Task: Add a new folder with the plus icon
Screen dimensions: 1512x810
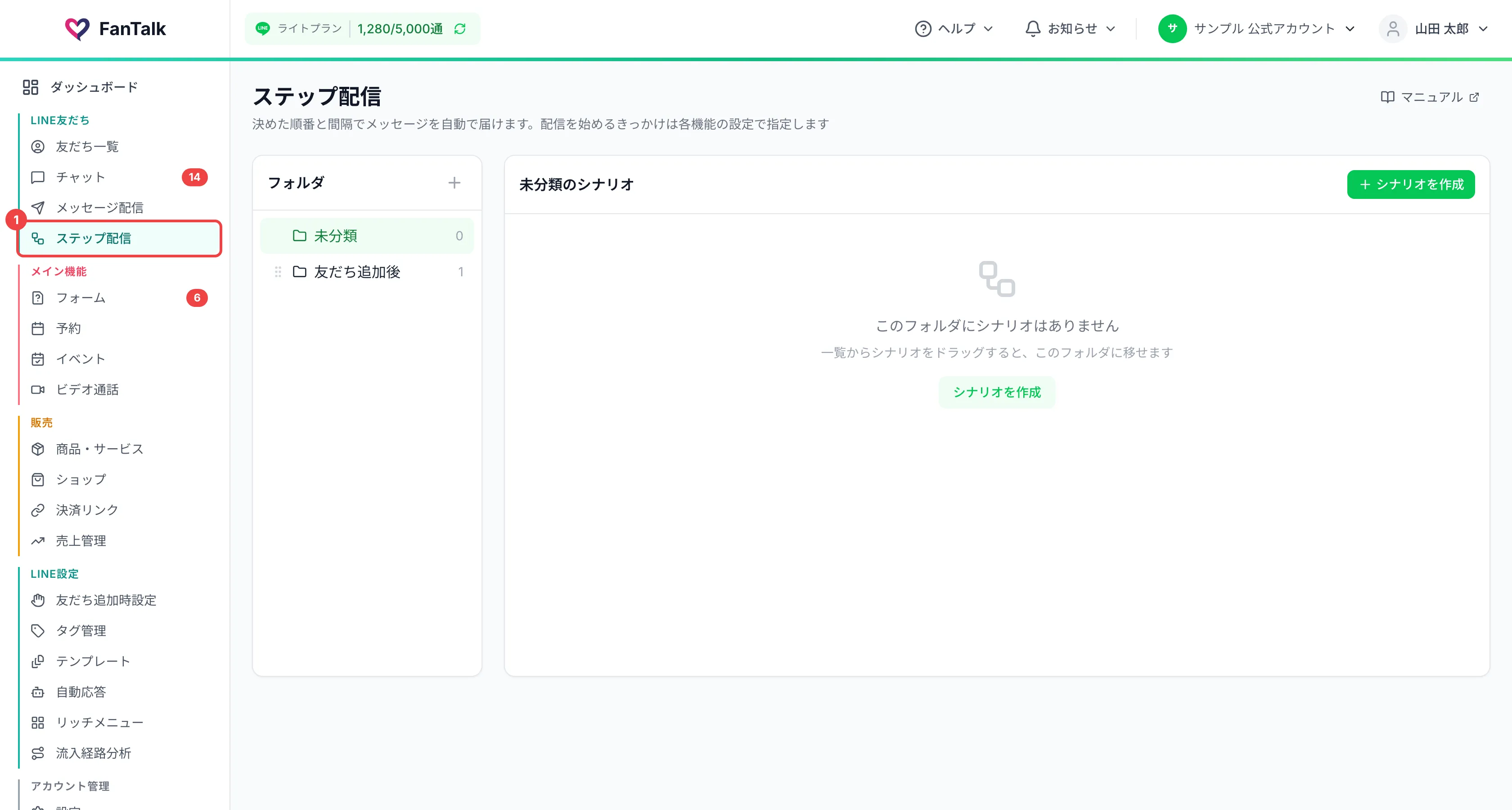Action: pos(454,183)
